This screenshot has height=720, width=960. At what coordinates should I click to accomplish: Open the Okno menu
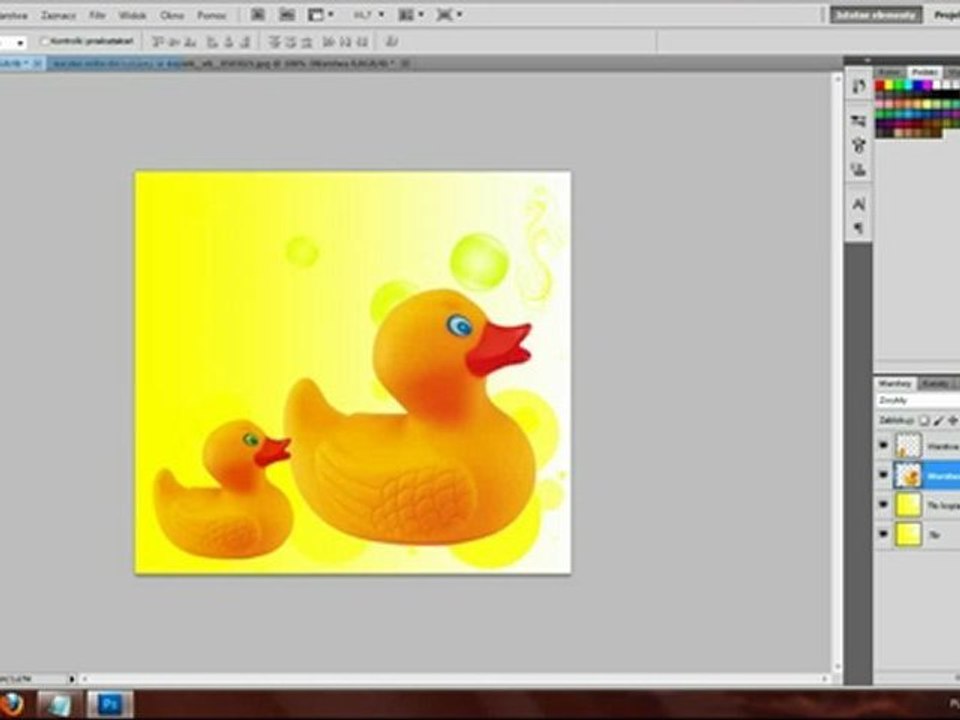click(172, 15)
